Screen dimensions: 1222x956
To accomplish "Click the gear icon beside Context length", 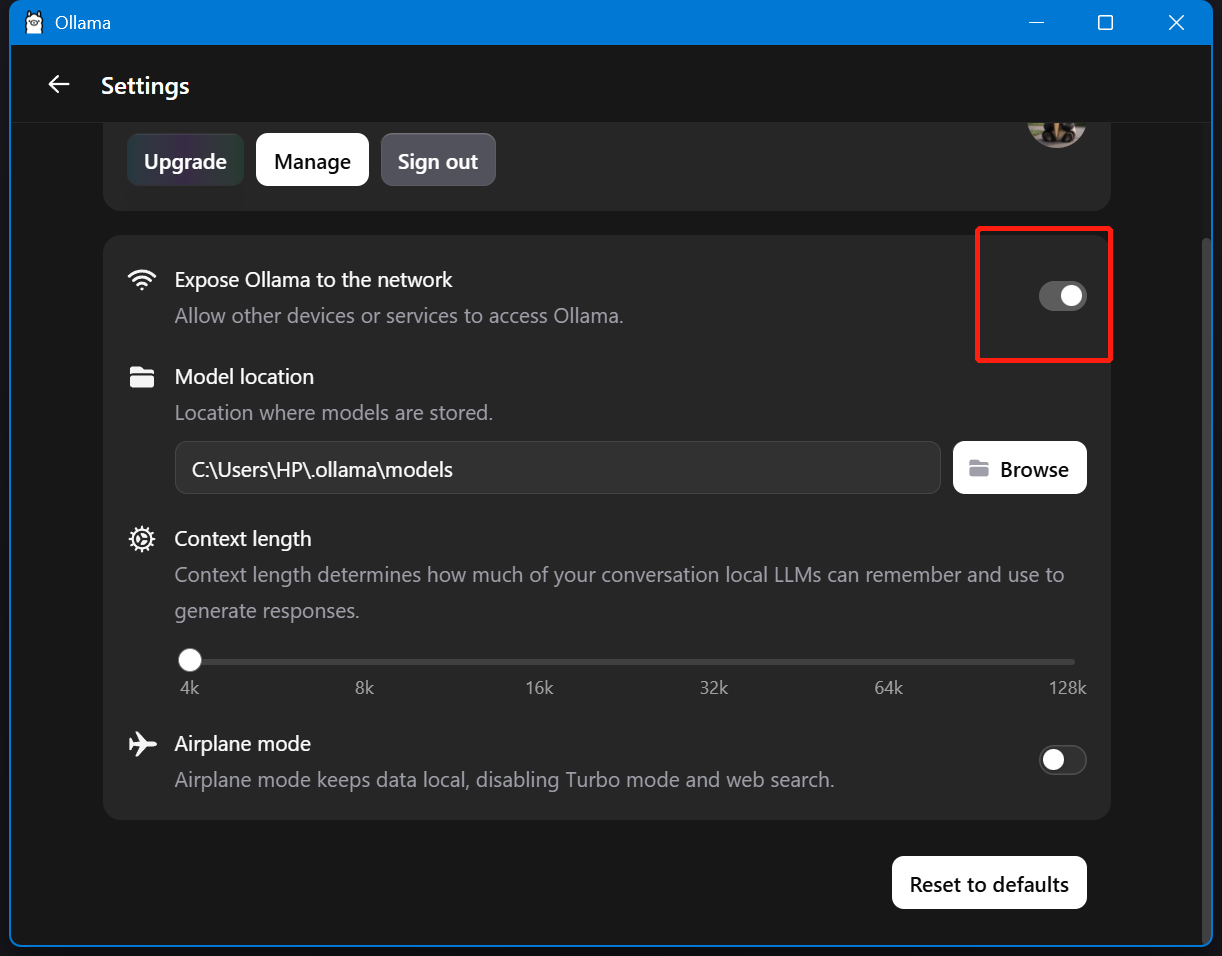I will [x=142, y=539].
